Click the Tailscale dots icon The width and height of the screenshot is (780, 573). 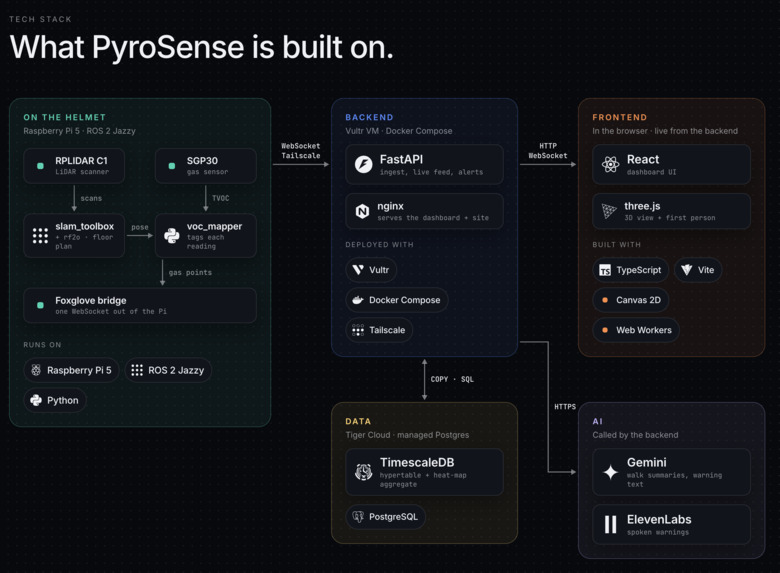point(358,330)
